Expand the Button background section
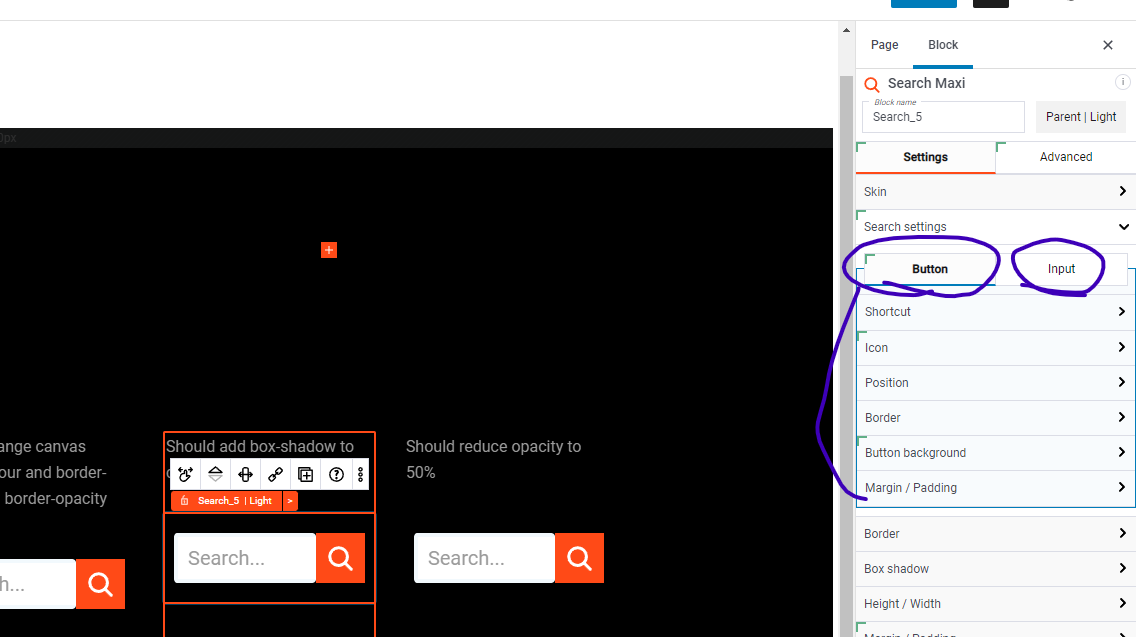The height and width of the screenshot is (637, 1136). [x=995, y=452]
